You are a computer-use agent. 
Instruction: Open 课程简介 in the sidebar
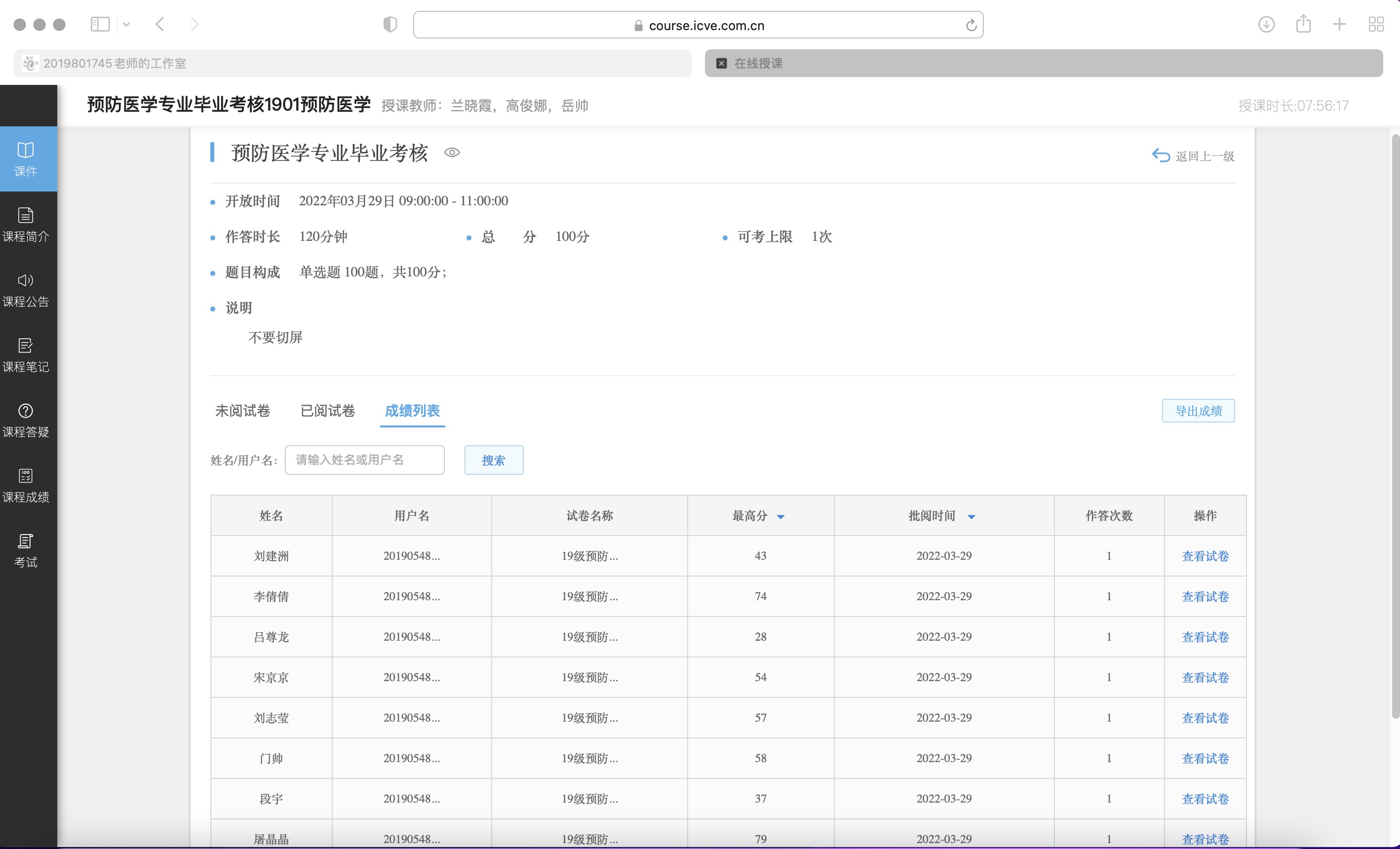pyautogui.click(x=26, y=215)
